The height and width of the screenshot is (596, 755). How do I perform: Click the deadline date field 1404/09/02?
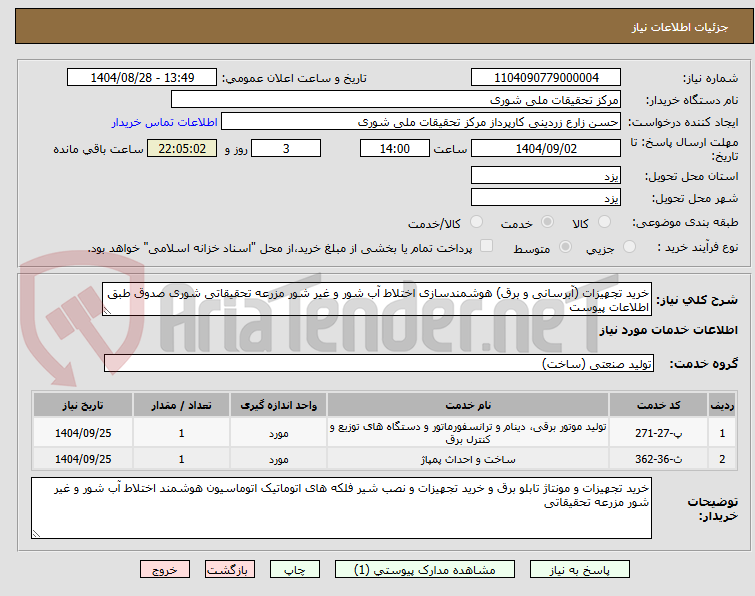point(546,148)
